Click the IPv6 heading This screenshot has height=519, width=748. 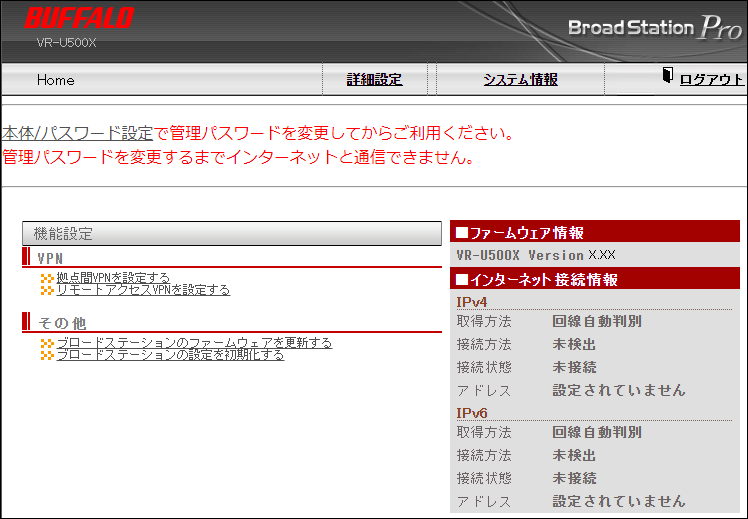(x=472, y=413)
